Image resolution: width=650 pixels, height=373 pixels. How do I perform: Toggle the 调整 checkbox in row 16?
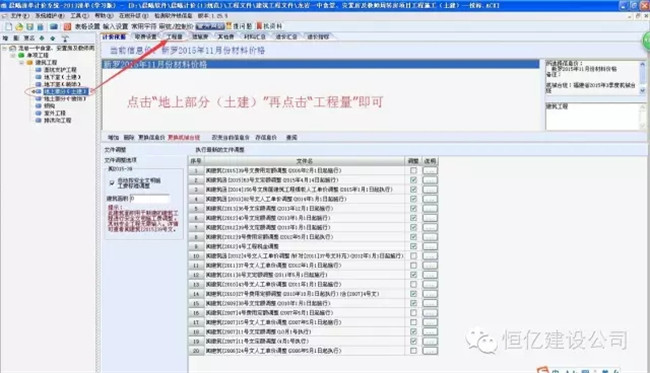coord(413,312)
